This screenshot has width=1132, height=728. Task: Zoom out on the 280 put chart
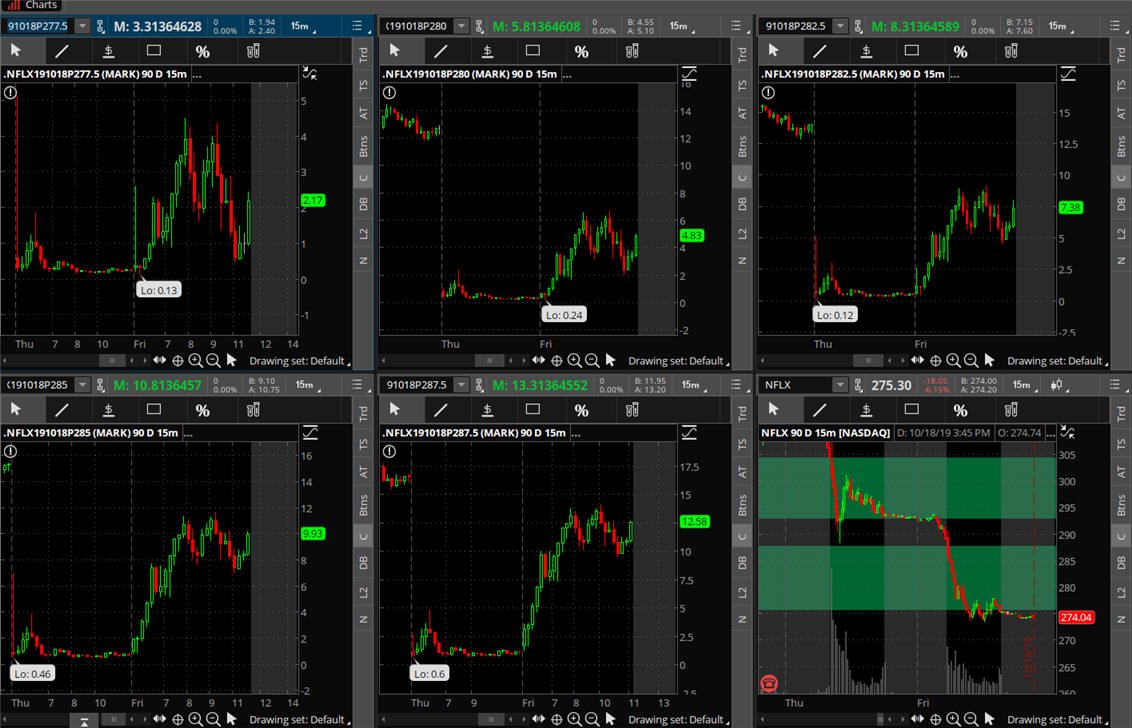(592, 360)
